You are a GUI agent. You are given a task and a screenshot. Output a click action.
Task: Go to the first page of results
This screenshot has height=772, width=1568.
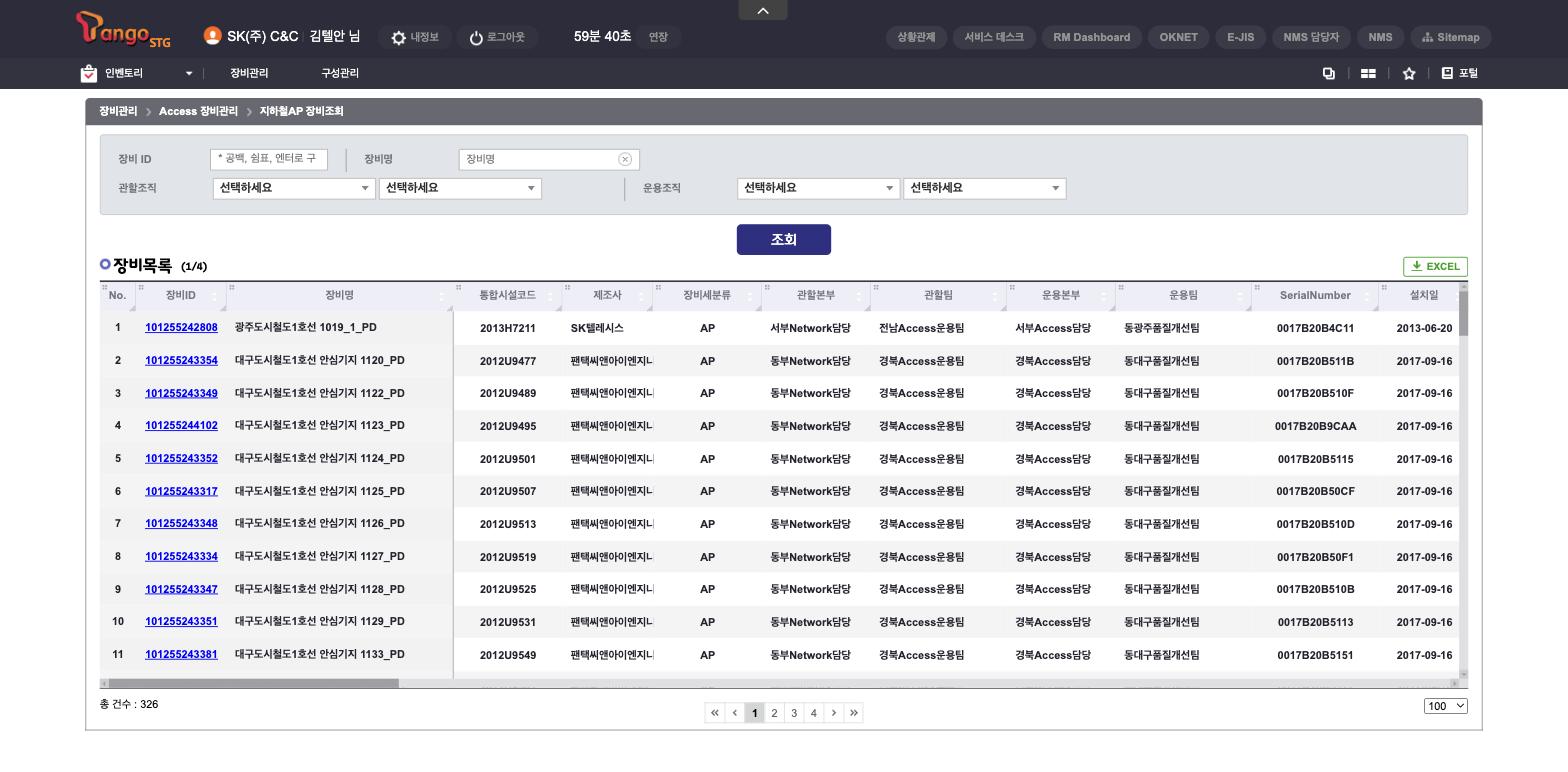tap(715, 713)
